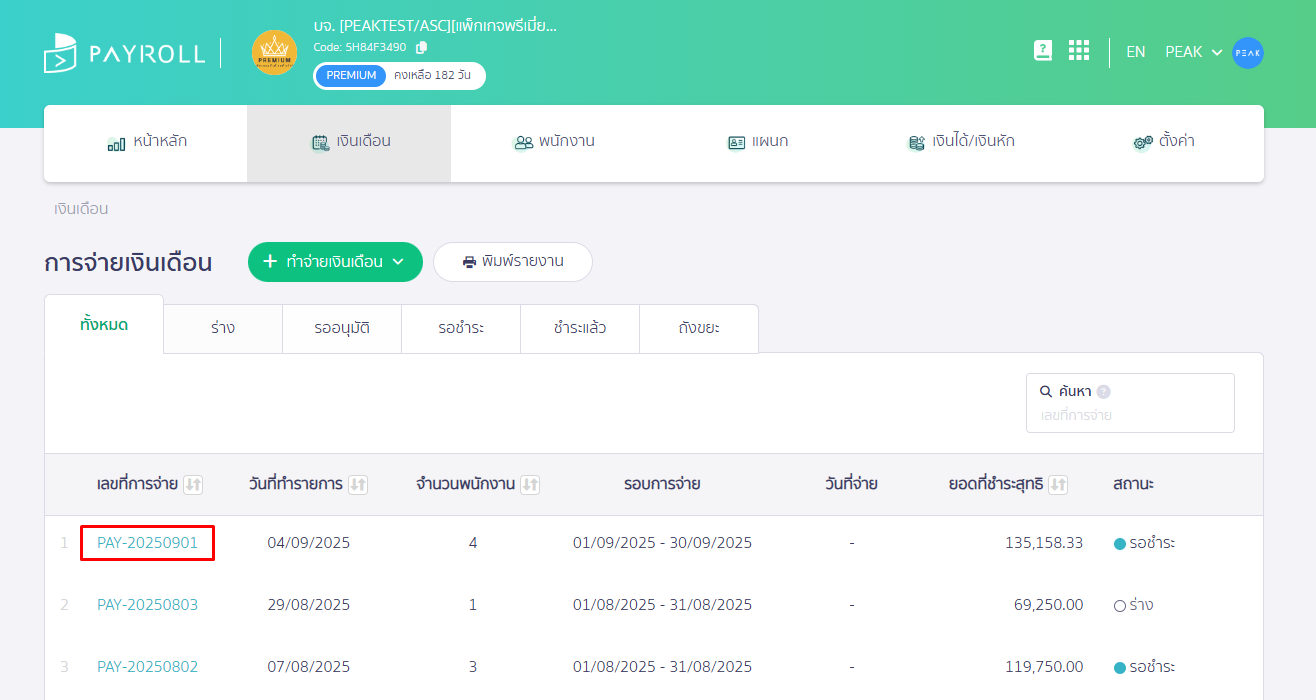1316x700 pixels.
Task: Click the ทำจ่ายเงินเดือน button
Action: point(335,262)
